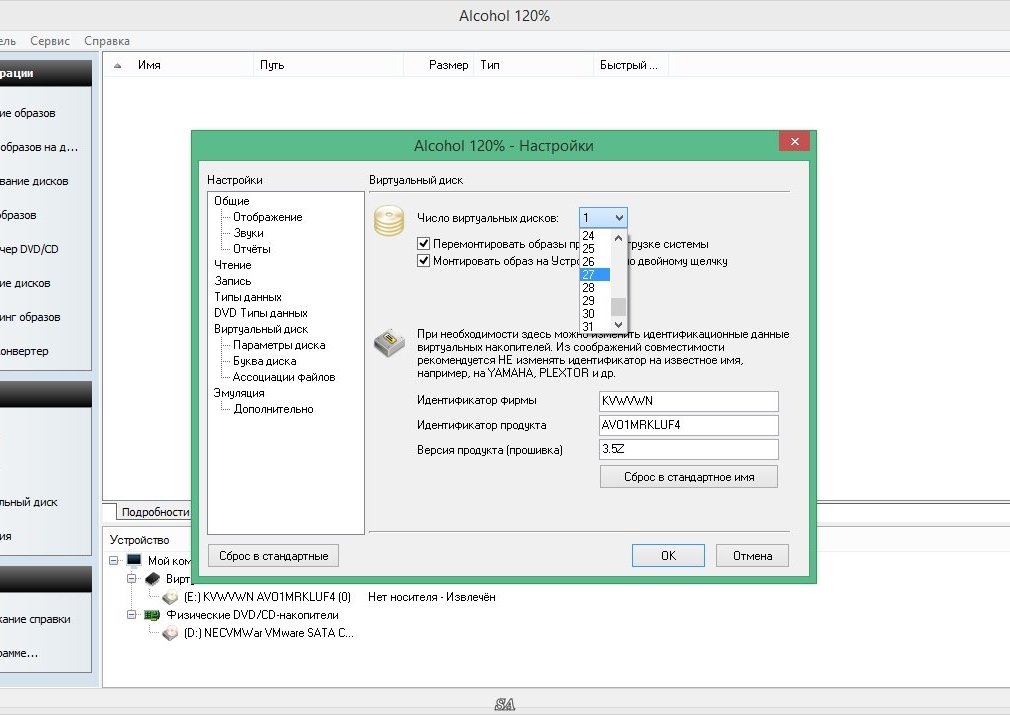
Task: Select Запись in settings tree
Action: point(233,281)
